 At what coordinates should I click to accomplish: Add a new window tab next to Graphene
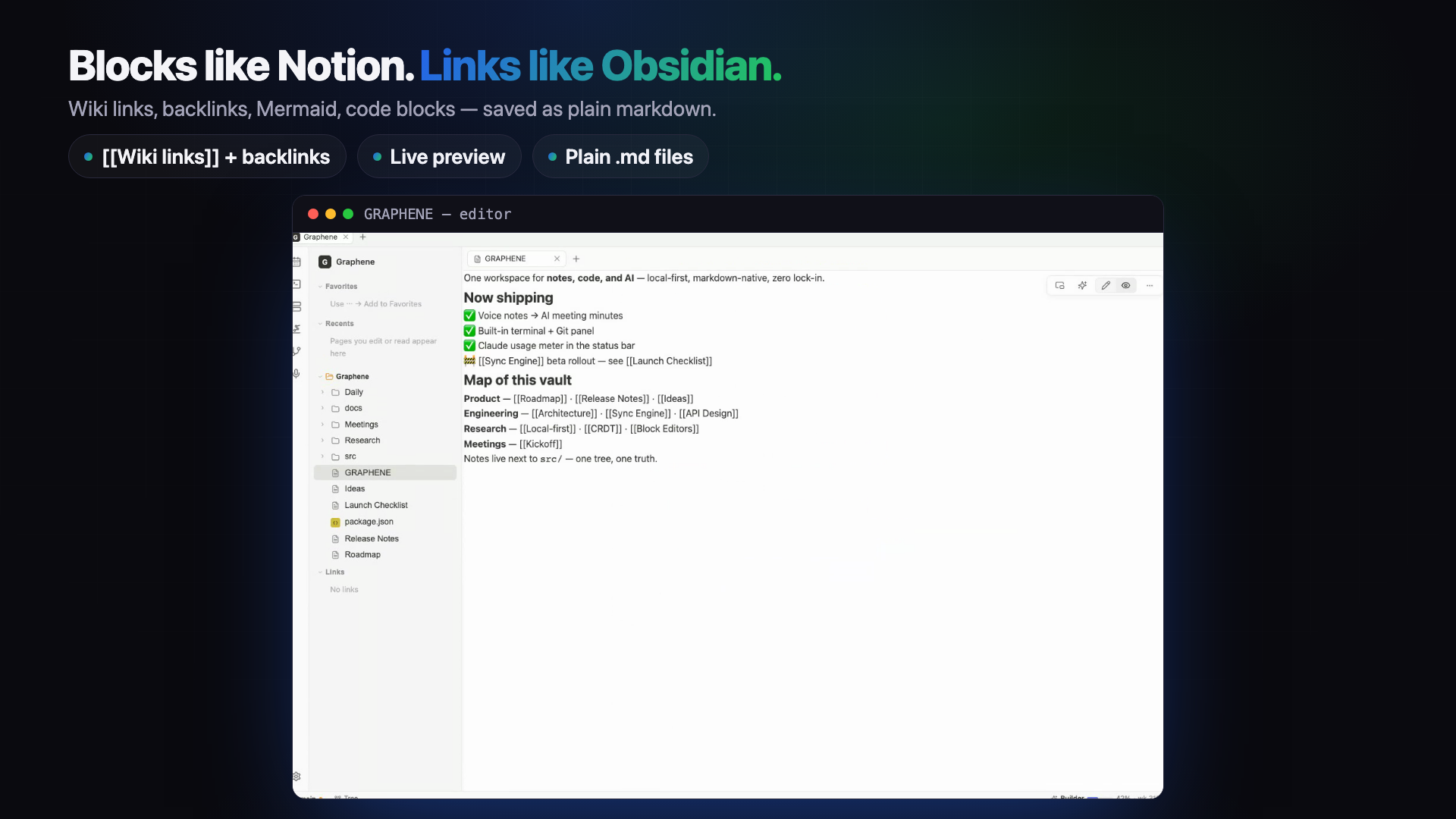(x=363, y=237)
